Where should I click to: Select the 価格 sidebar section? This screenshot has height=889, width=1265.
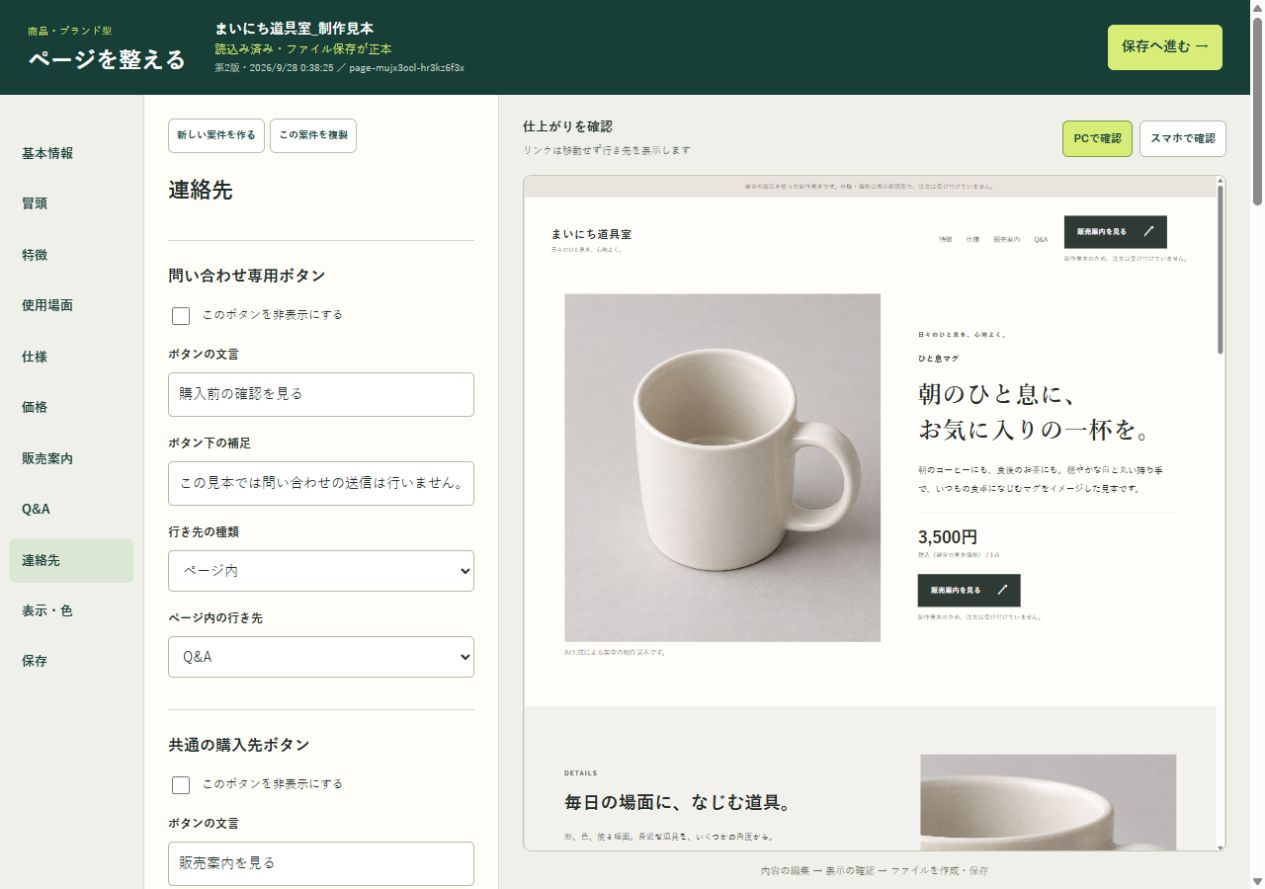[x=71, y=407]
